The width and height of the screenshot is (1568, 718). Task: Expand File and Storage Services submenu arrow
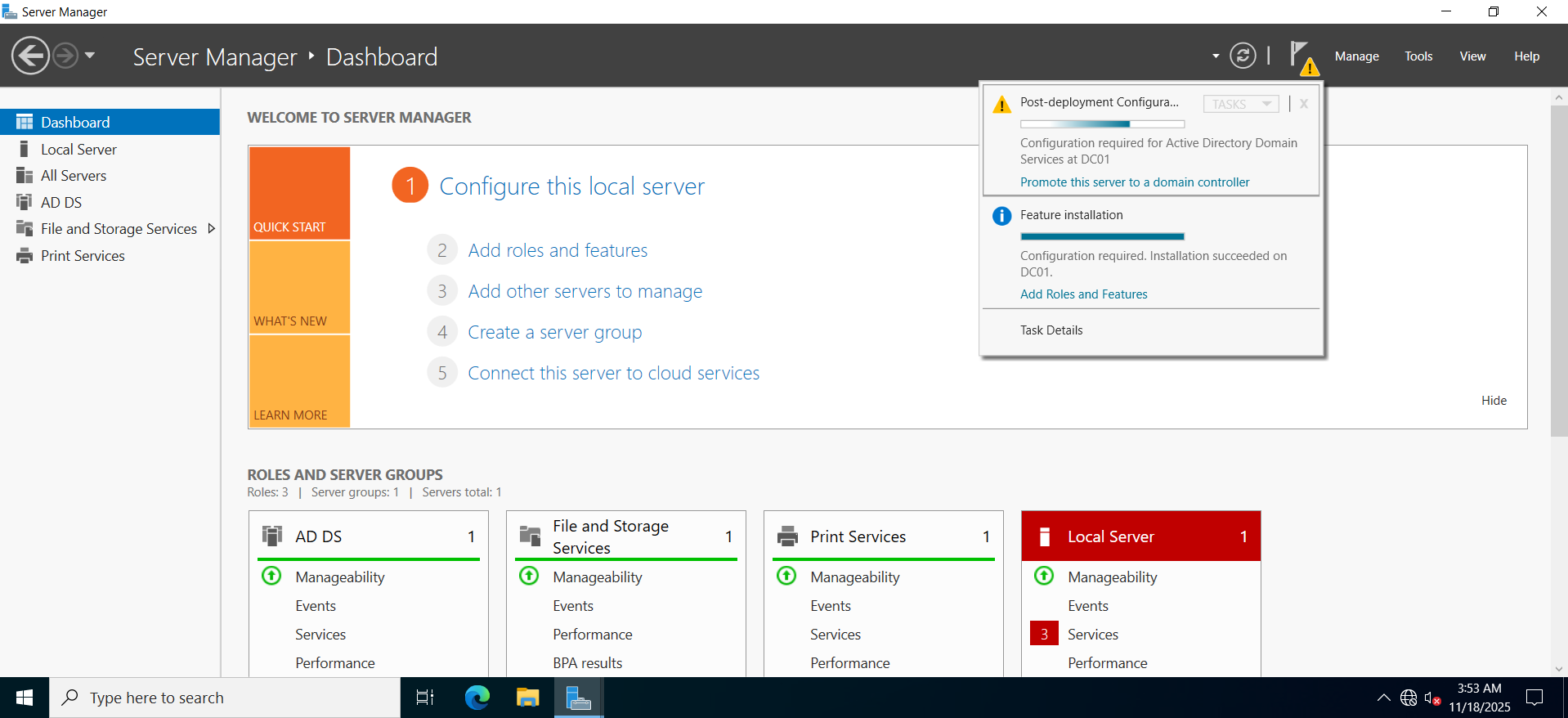pos(212,229)
